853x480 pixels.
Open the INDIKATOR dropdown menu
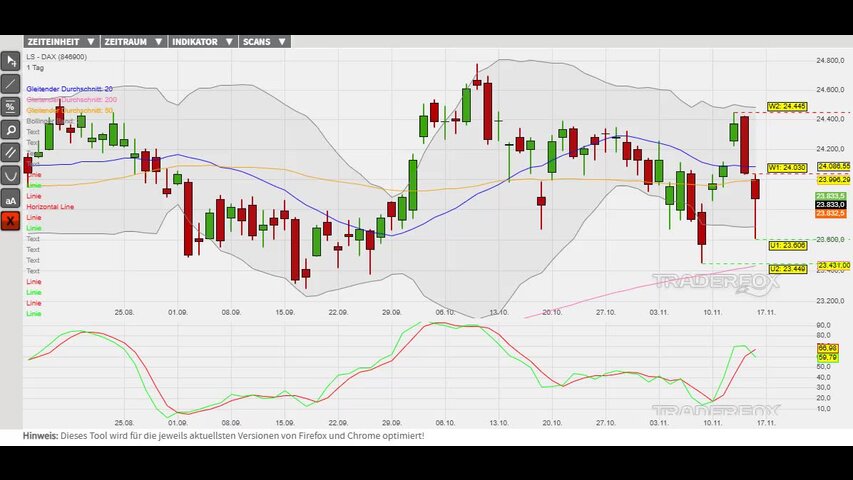click(x=201, y=42)
